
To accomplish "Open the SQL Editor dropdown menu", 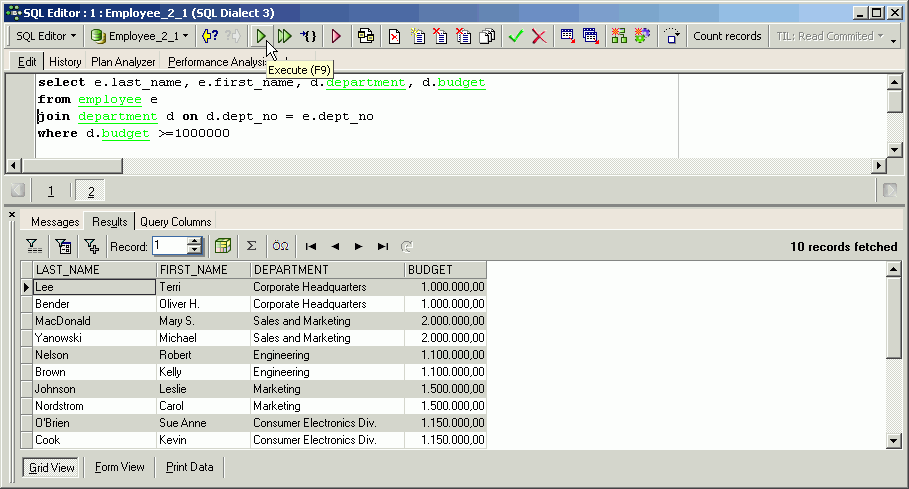I will coord(45,36).
